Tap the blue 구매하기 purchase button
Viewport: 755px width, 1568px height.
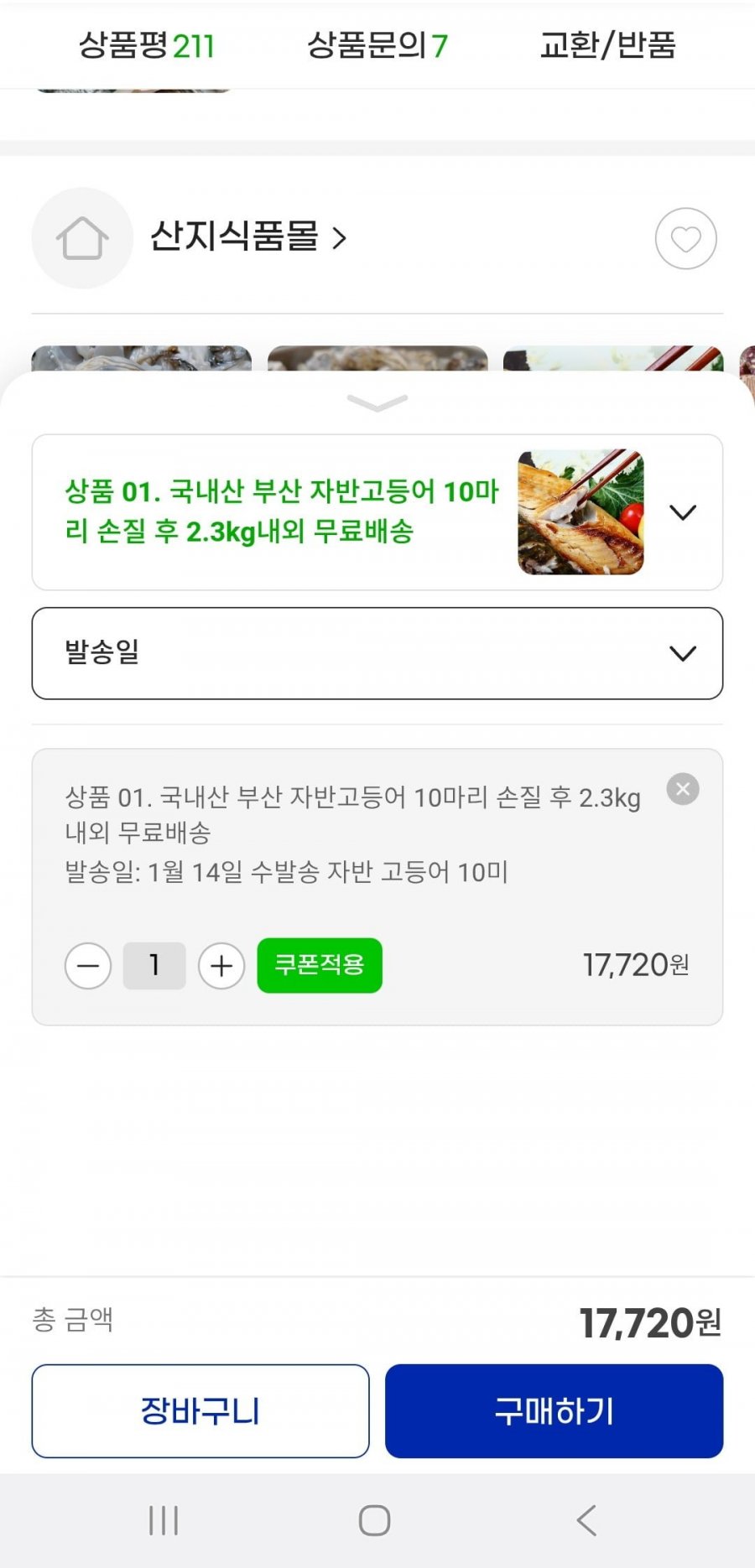[x=554, y=1411]
